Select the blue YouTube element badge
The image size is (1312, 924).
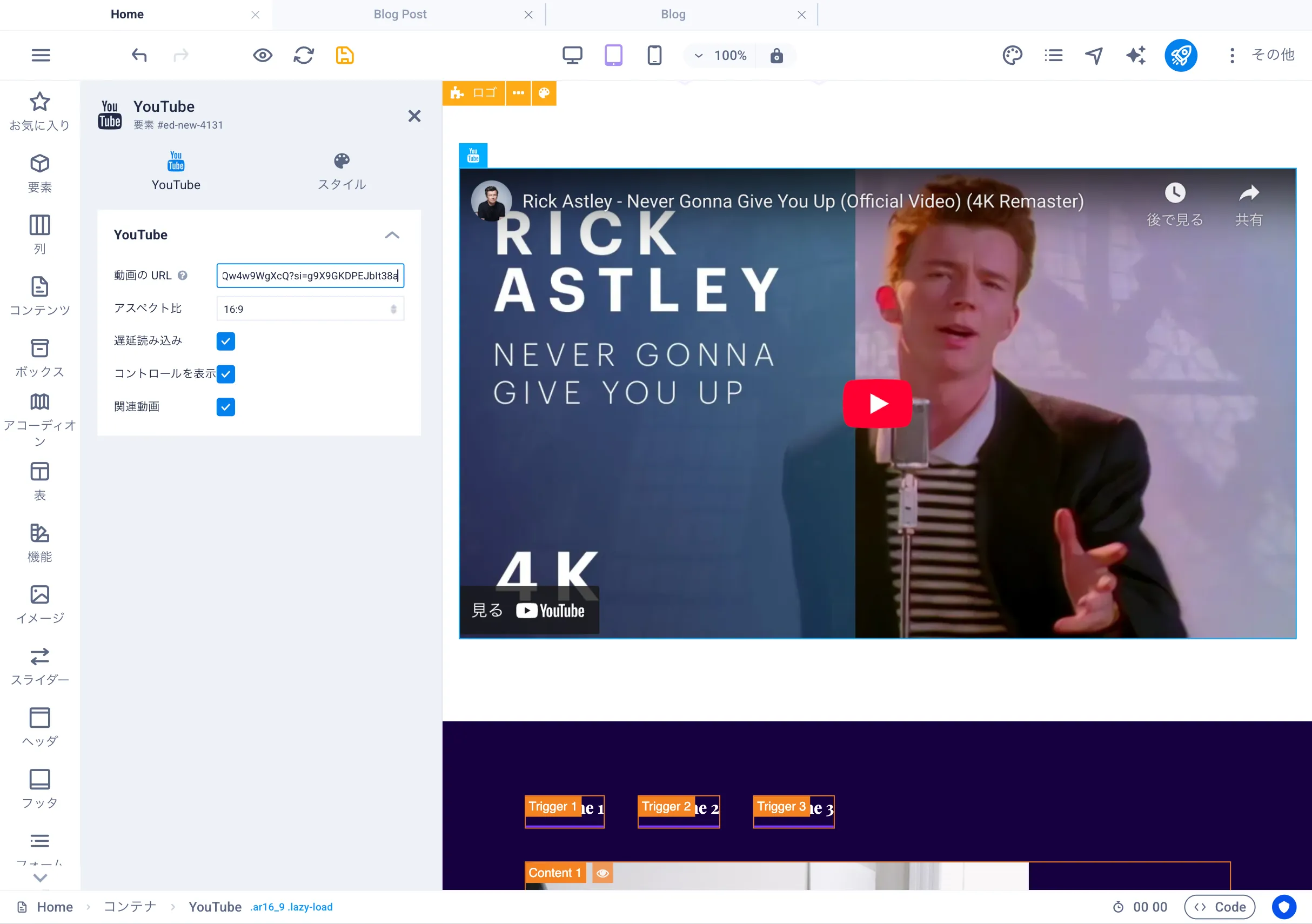(473, 155)
